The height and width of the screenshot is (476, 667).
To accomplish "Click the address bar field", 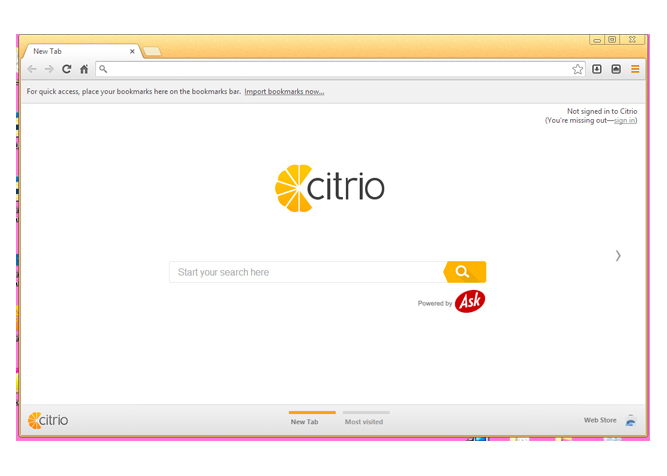I will (x=338, y=69).
